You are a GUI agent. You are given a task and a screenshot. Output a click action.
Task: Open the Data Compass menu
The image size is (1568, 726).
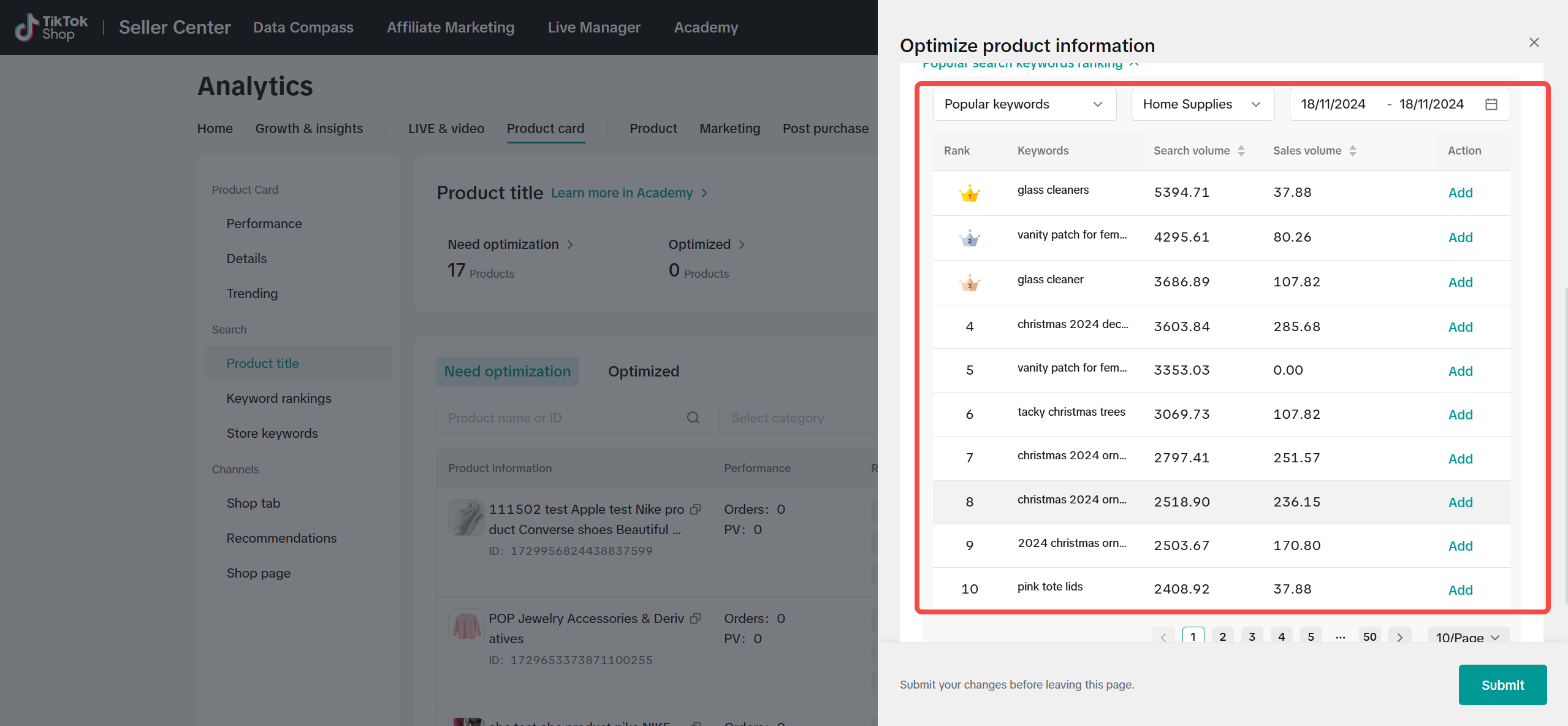point(303,28)
